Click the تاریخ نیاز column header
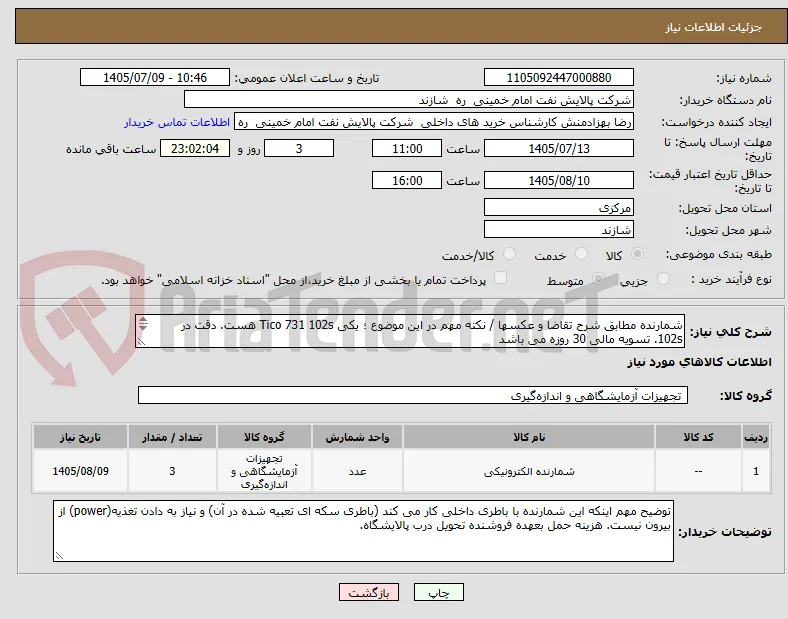Screen dimensions: 788x619 pyautogui.click(x=80, y=437)
